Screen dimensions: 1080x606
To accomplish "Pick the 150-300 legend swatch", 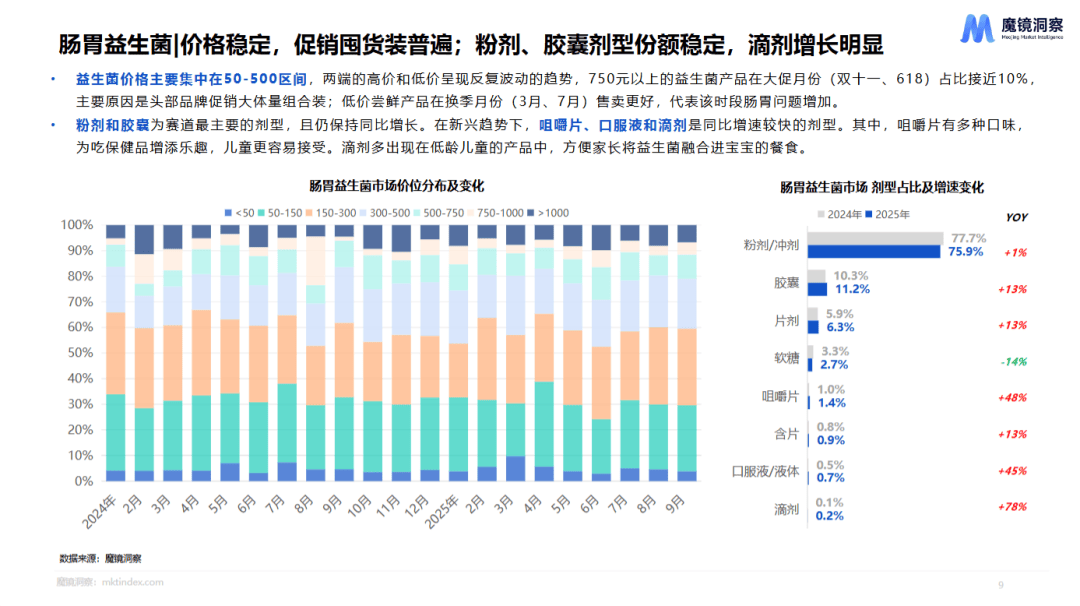I will (x=309, y=213).
